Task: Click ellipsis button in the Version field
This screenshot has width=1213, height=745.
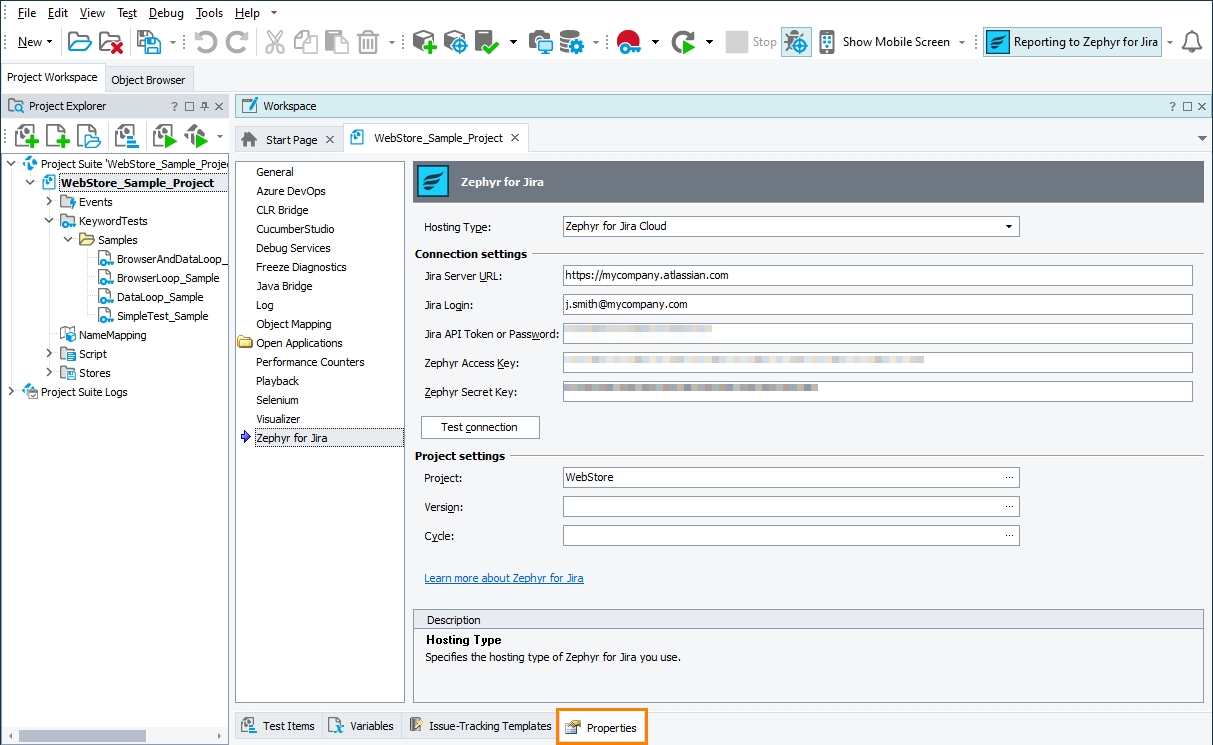Action: [x=1010, y=507]
